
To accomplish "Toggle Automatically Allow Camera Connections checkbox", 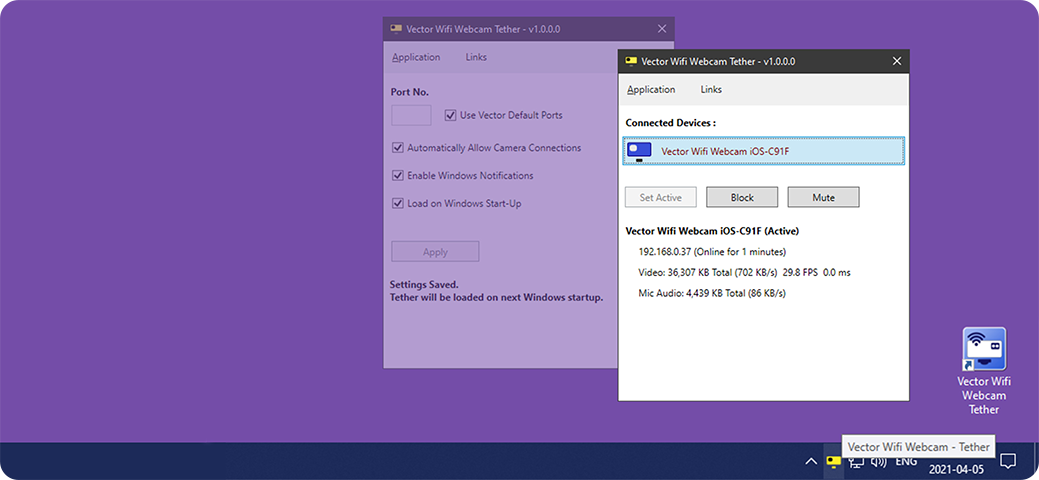I will (x=398, y=148).
